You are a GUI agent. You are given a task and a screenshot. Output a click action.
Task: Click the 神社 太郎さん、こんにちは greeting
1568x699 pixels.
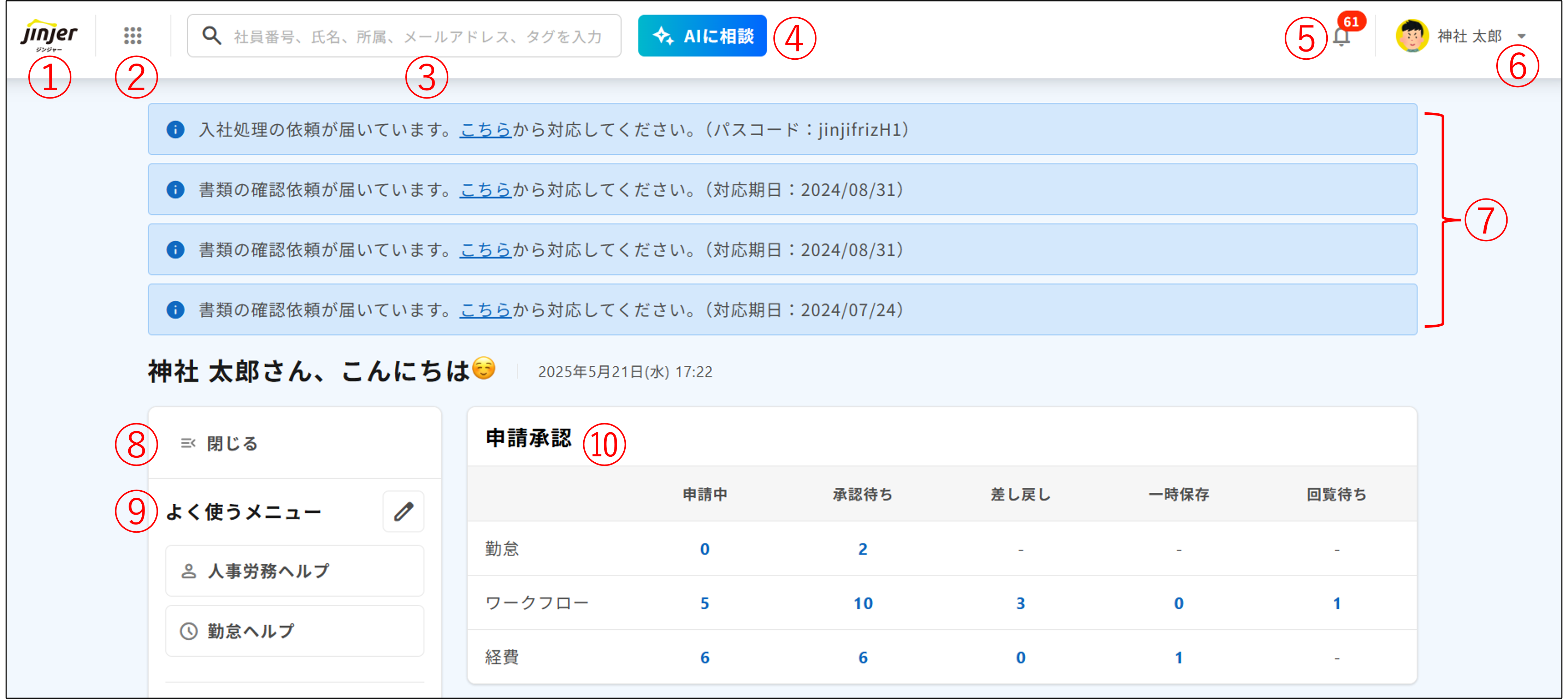pyautogui.click(x=309, y=371)
